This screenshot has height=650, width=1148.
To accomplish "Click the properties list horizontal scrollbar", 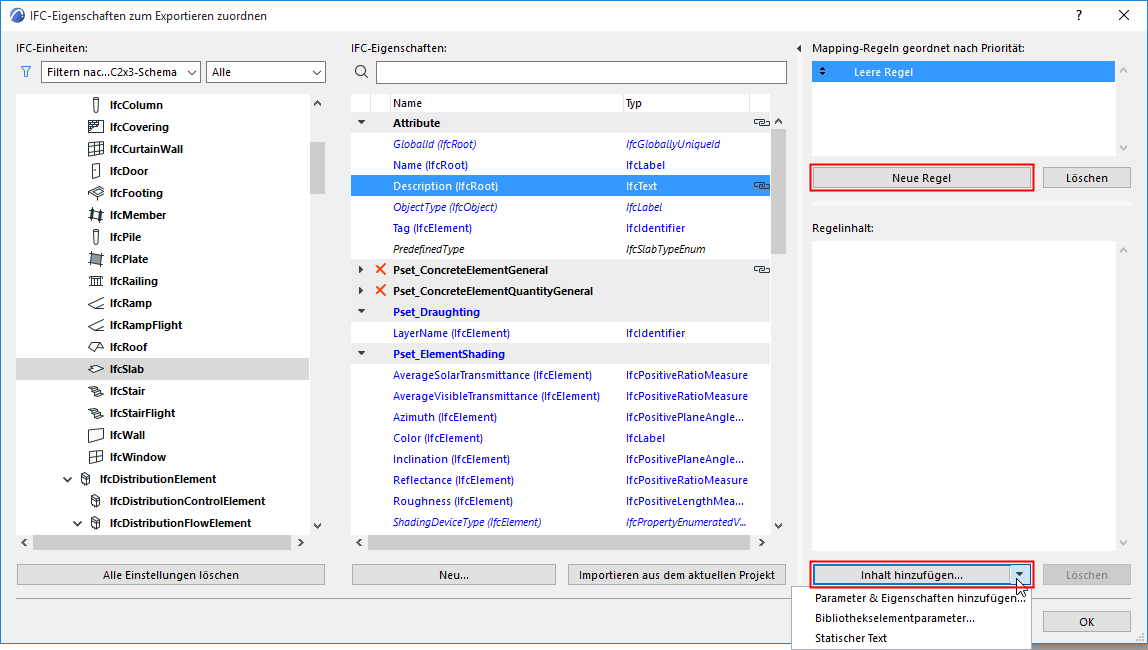I will 559,542.
